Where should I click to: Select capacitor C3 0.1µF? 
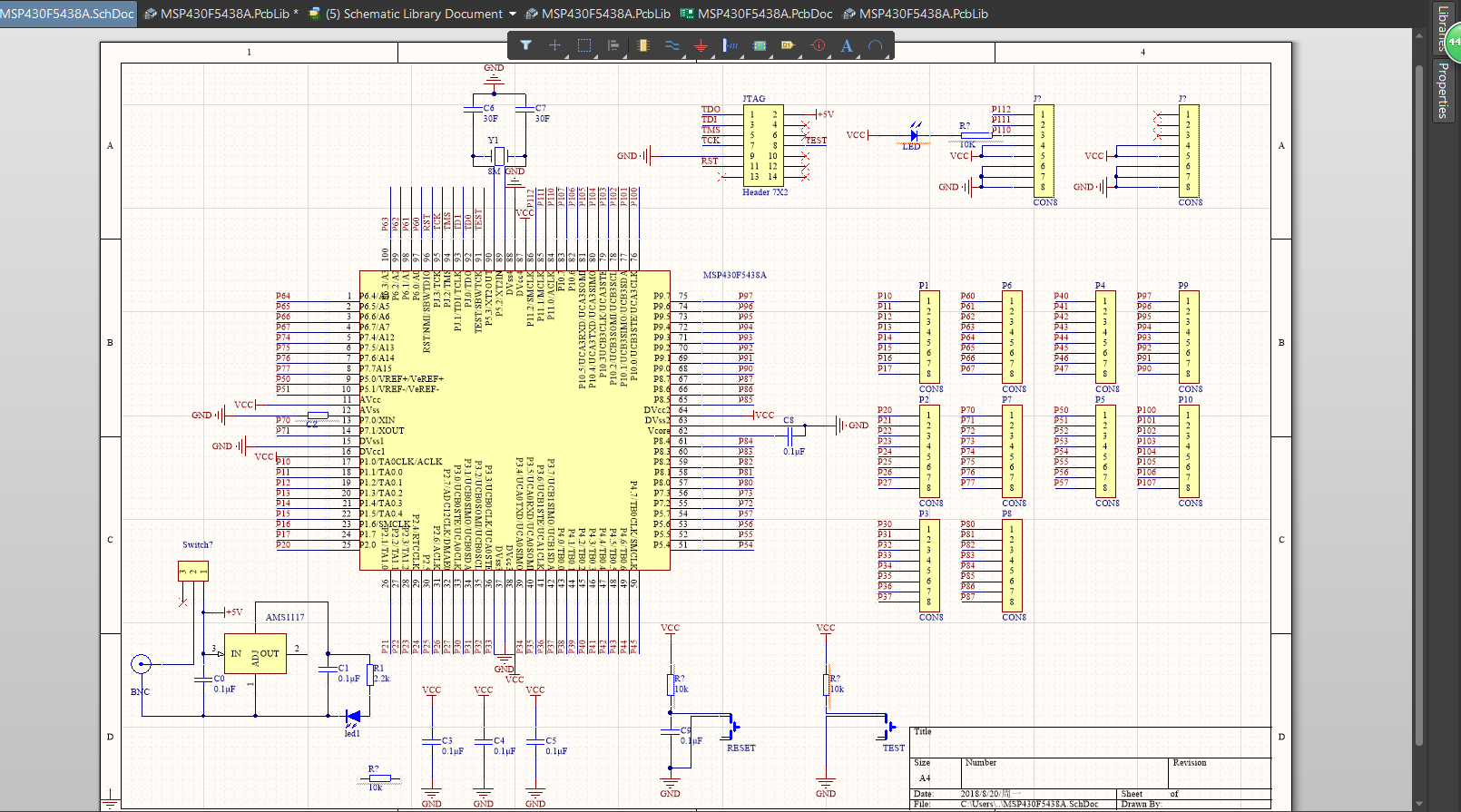(431, 740)
